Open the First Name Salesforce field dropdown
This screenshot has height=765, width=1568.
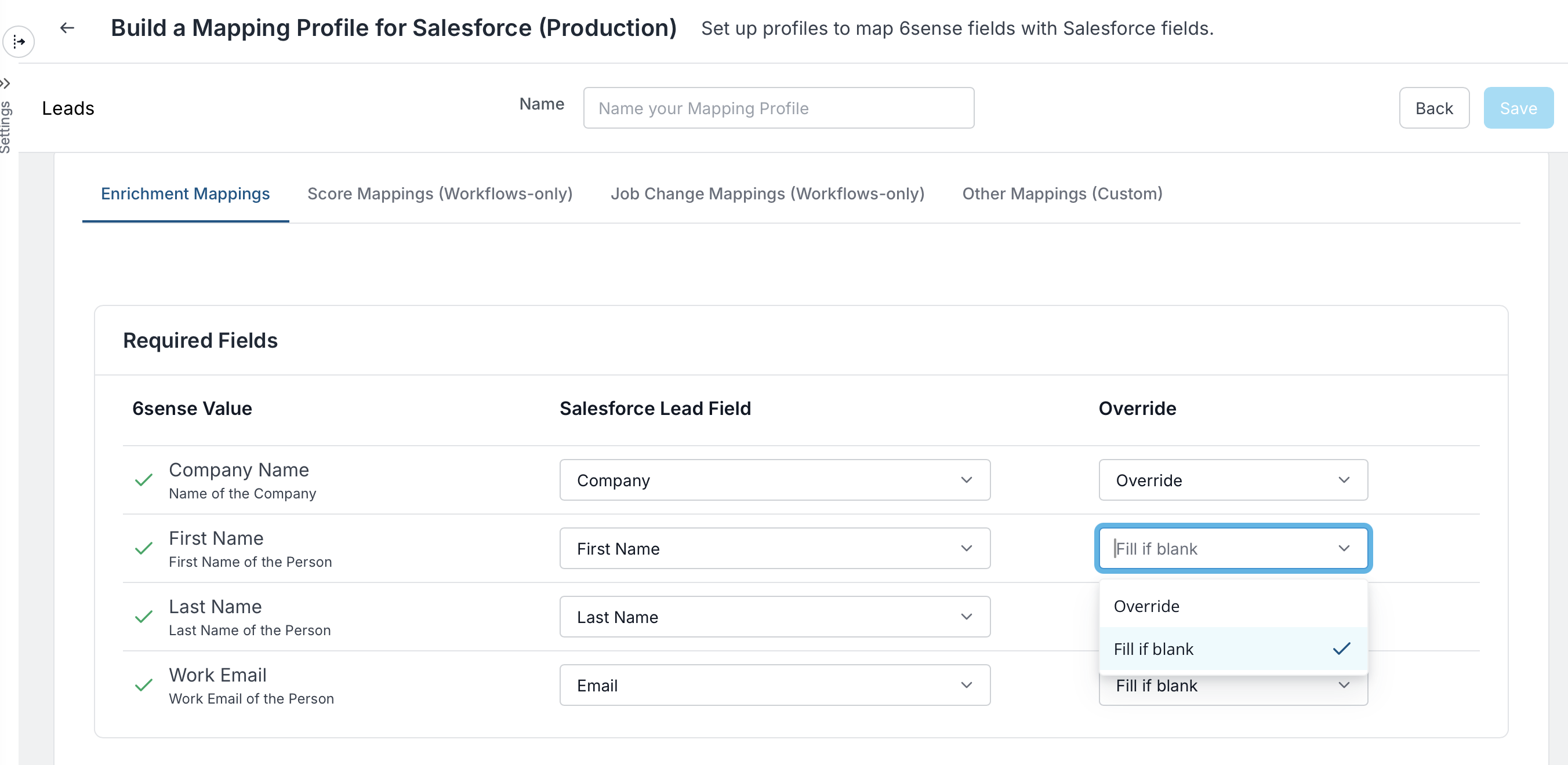[774, 548]
